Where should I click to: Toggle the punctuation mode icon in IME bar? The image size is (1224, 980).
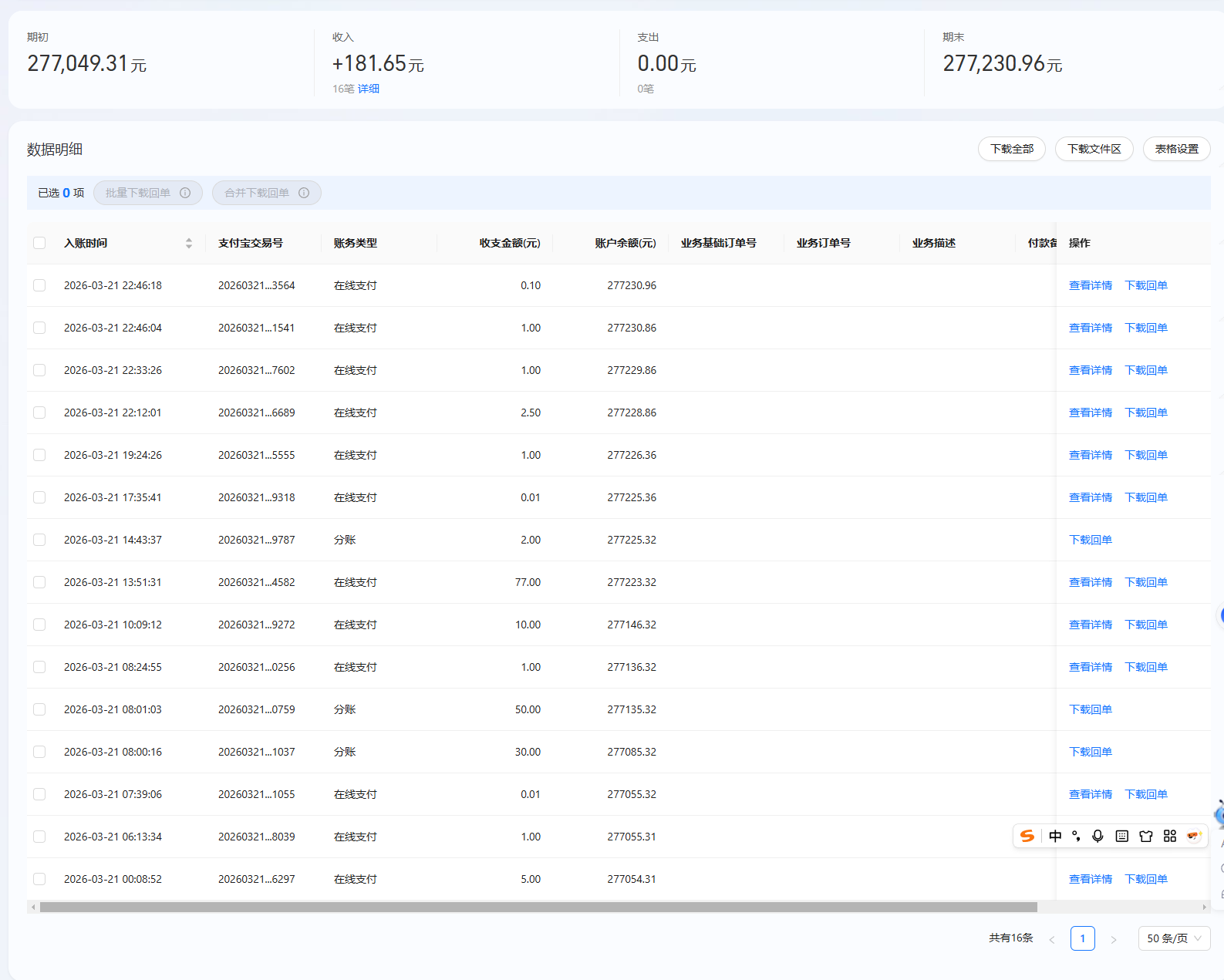click(1076, 836)
